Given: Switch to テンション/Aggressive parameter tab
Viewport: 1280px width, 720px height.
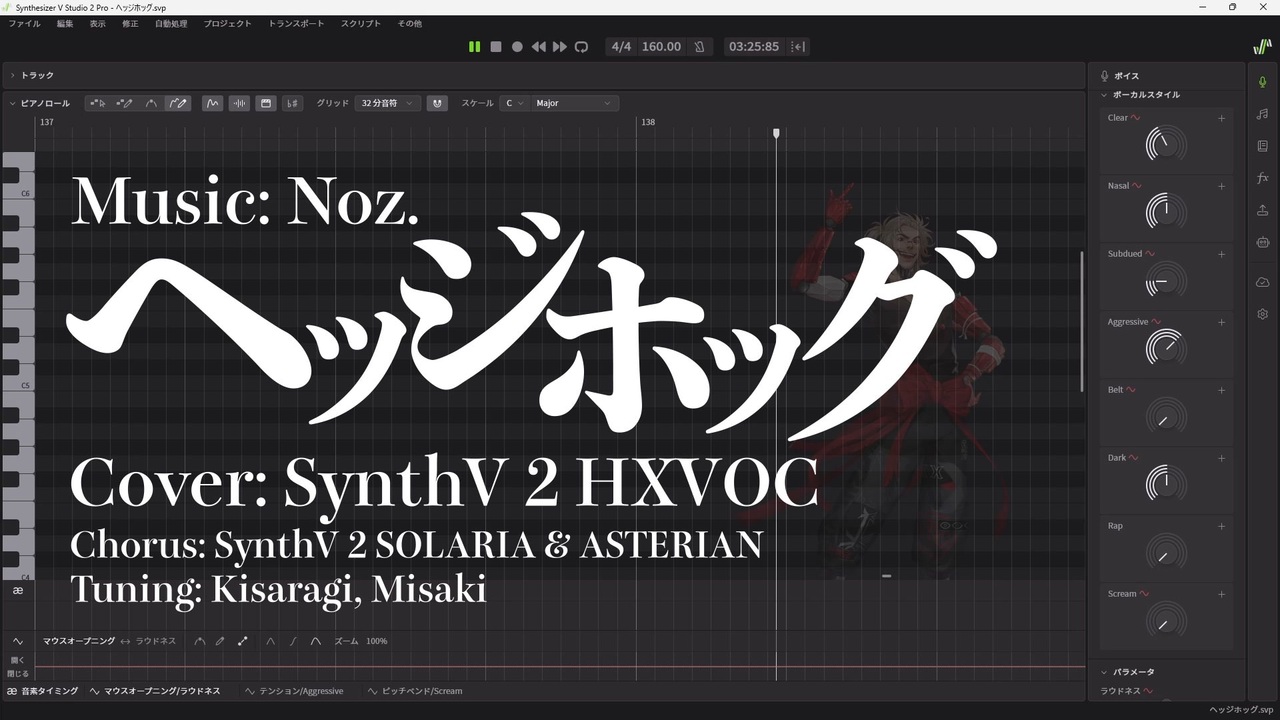Looking at the screenshot, I should coord(294,691).
